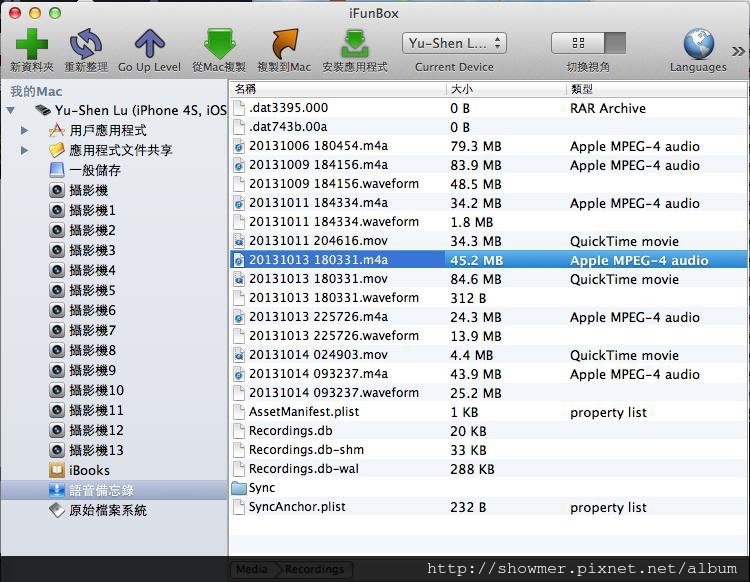750x582 pixels.
Task: Switch to the dark right half of 切換視角
Action: pos(615,44)
